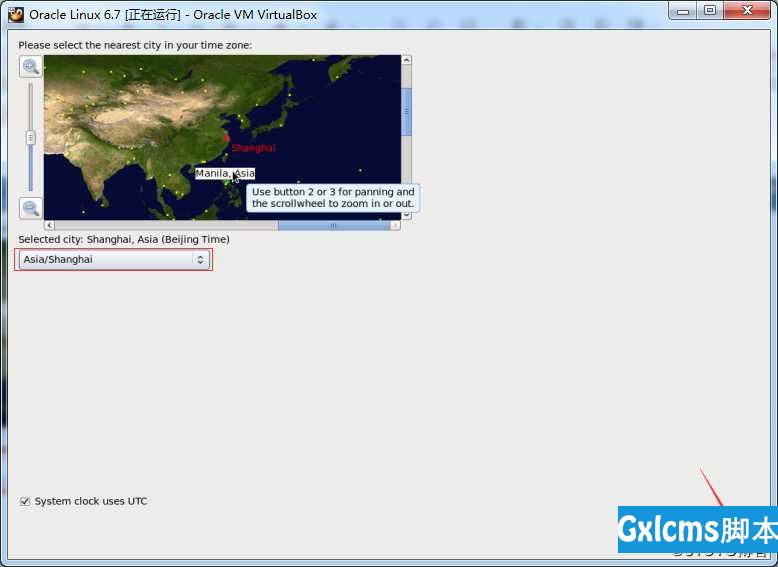Click the map's horizontal scrollbar thumb
This screenshot has height=567, width=778.
tap(334, 225)
